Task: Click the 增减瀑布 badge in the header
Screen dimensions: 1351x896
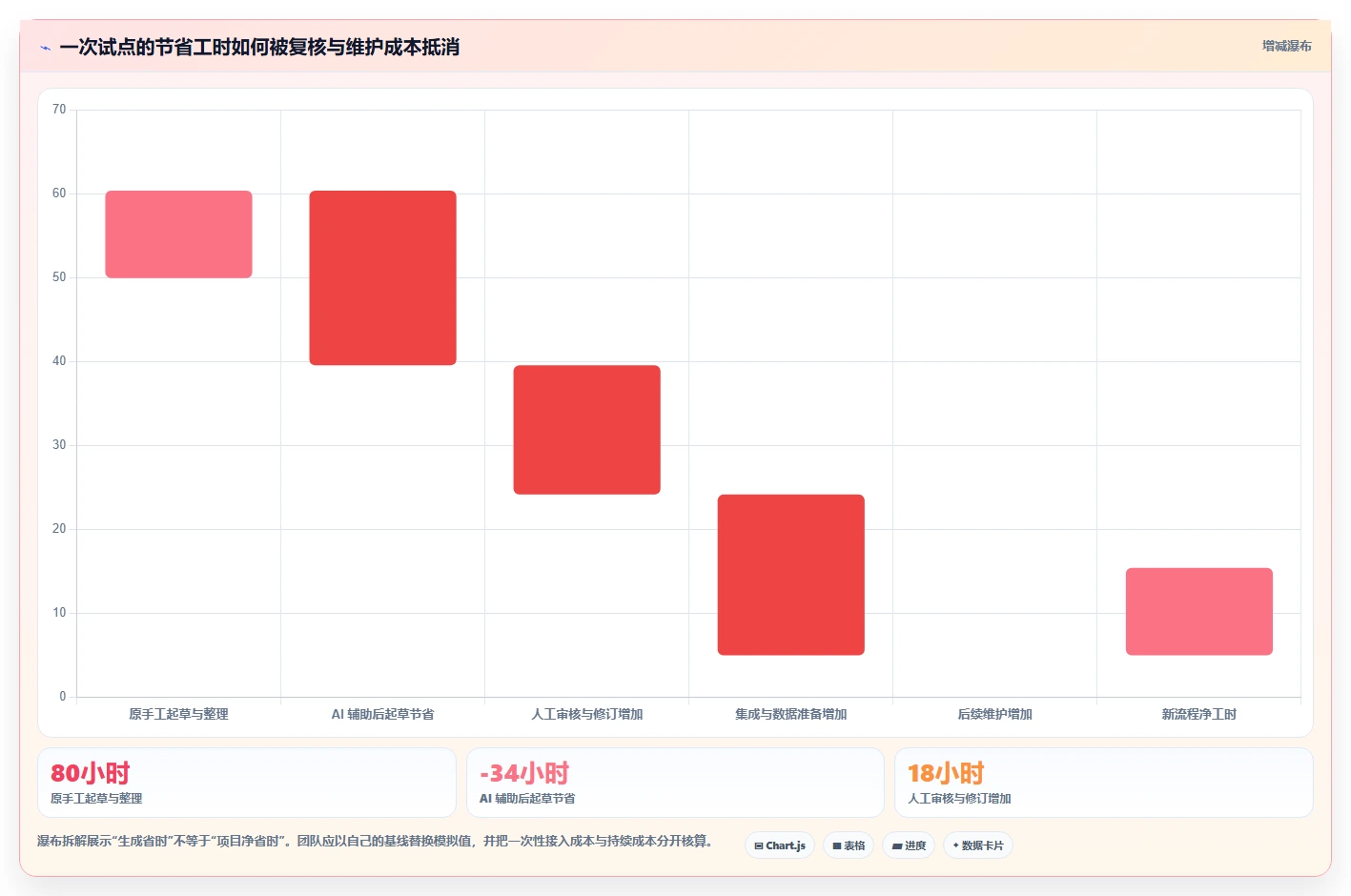Action: 1286,46
